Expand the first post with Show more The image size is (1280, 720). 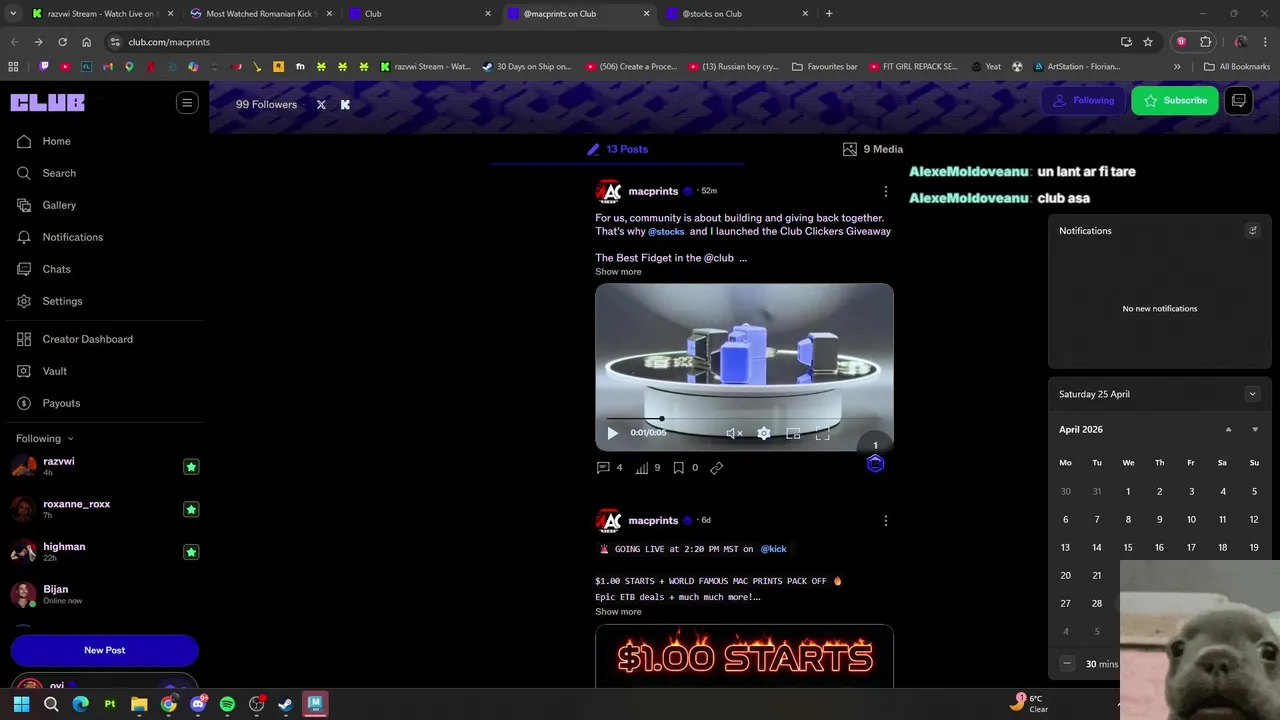click(x=618, y=272)
